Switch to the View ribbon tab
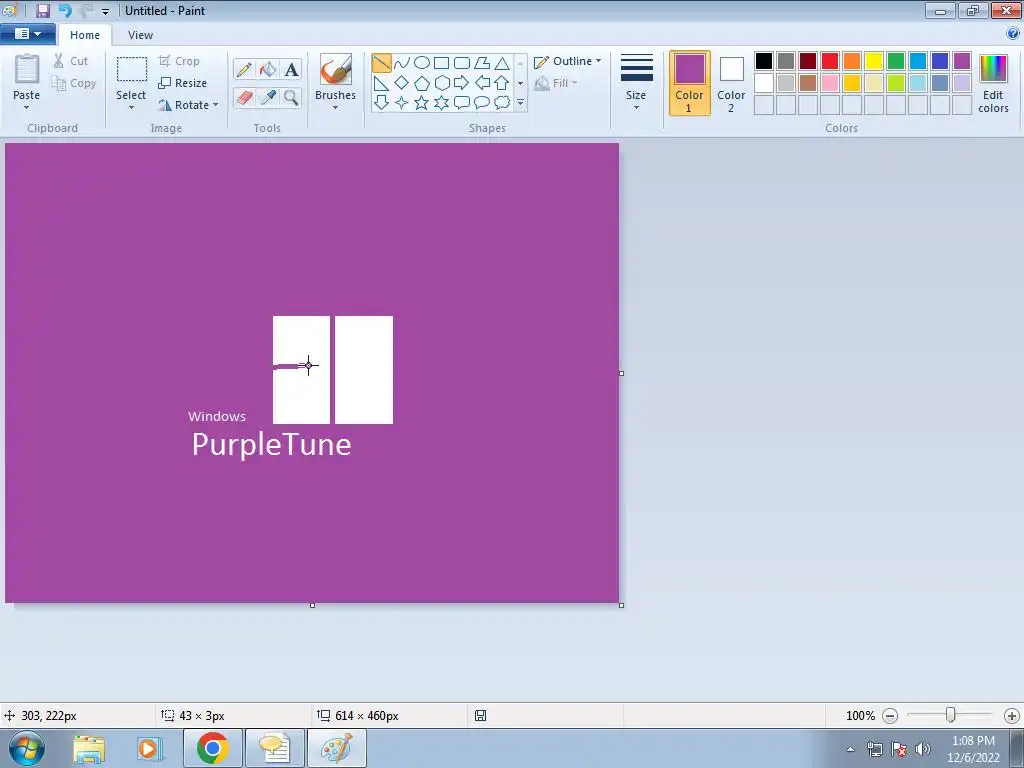1024x768 pixels. pyautogui.click(x=140, y=35)
